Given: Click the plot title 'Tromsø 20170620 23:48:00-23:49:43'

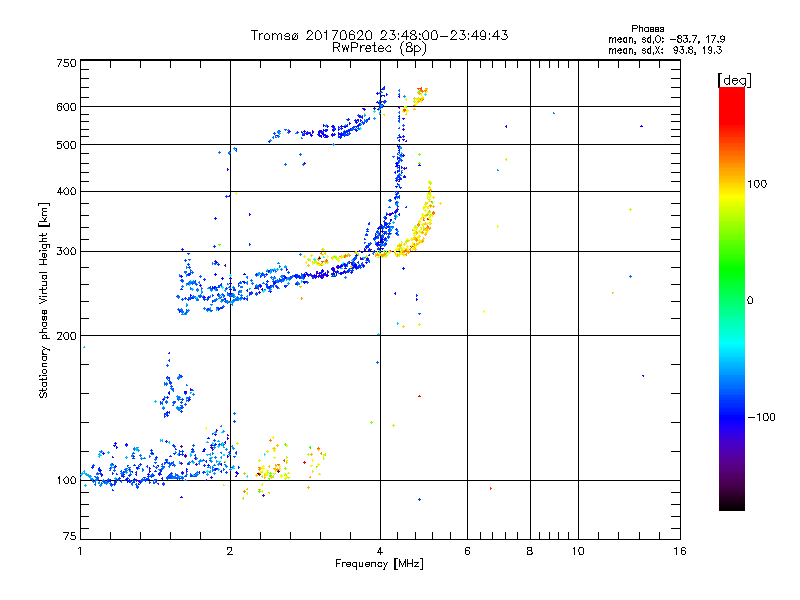Looking at the screenshot, I should tap(379, 35).
